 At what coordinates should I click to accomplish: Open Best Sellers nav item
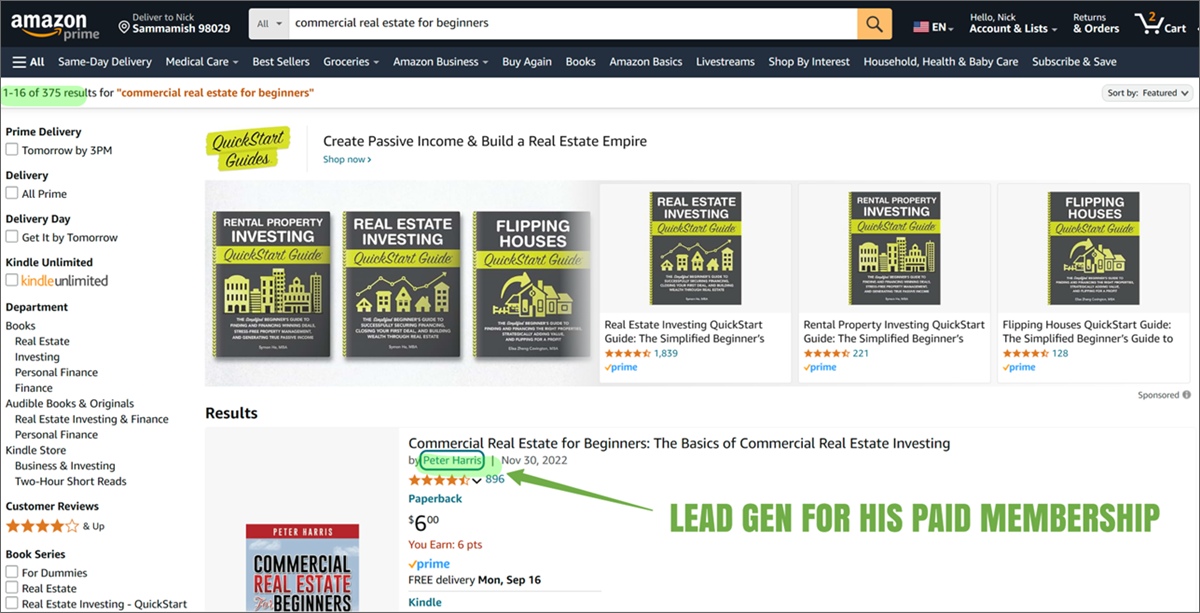(281, 61)
